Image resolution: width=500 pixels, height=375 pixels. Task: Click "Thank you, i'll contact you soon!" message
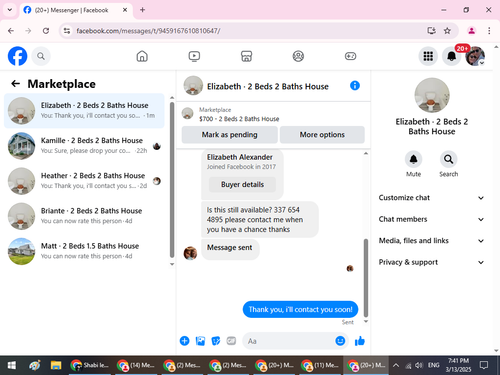tap(300, 309)
